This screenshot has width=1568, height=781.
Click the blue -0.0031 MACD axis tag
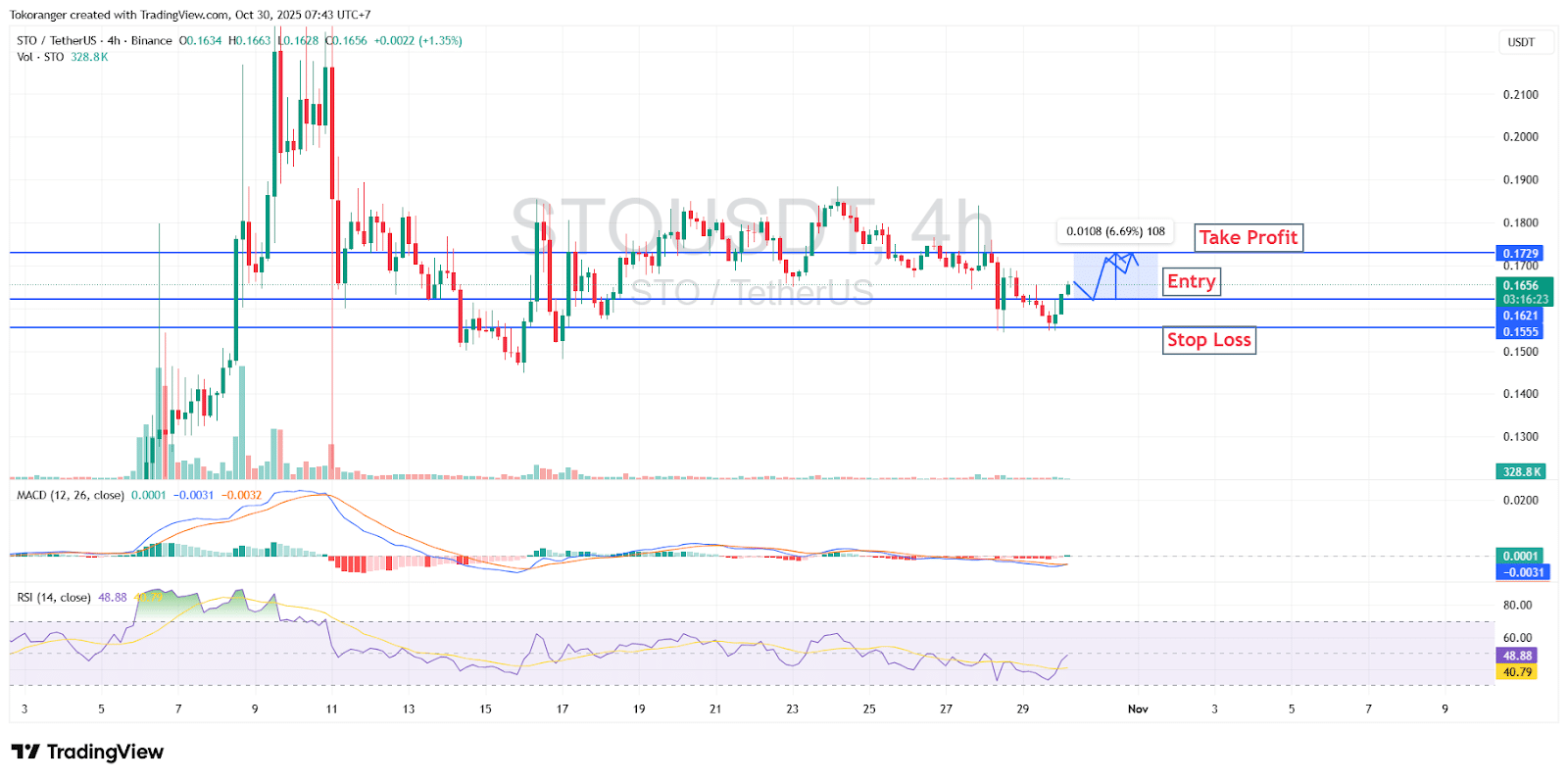point(1524,572)
